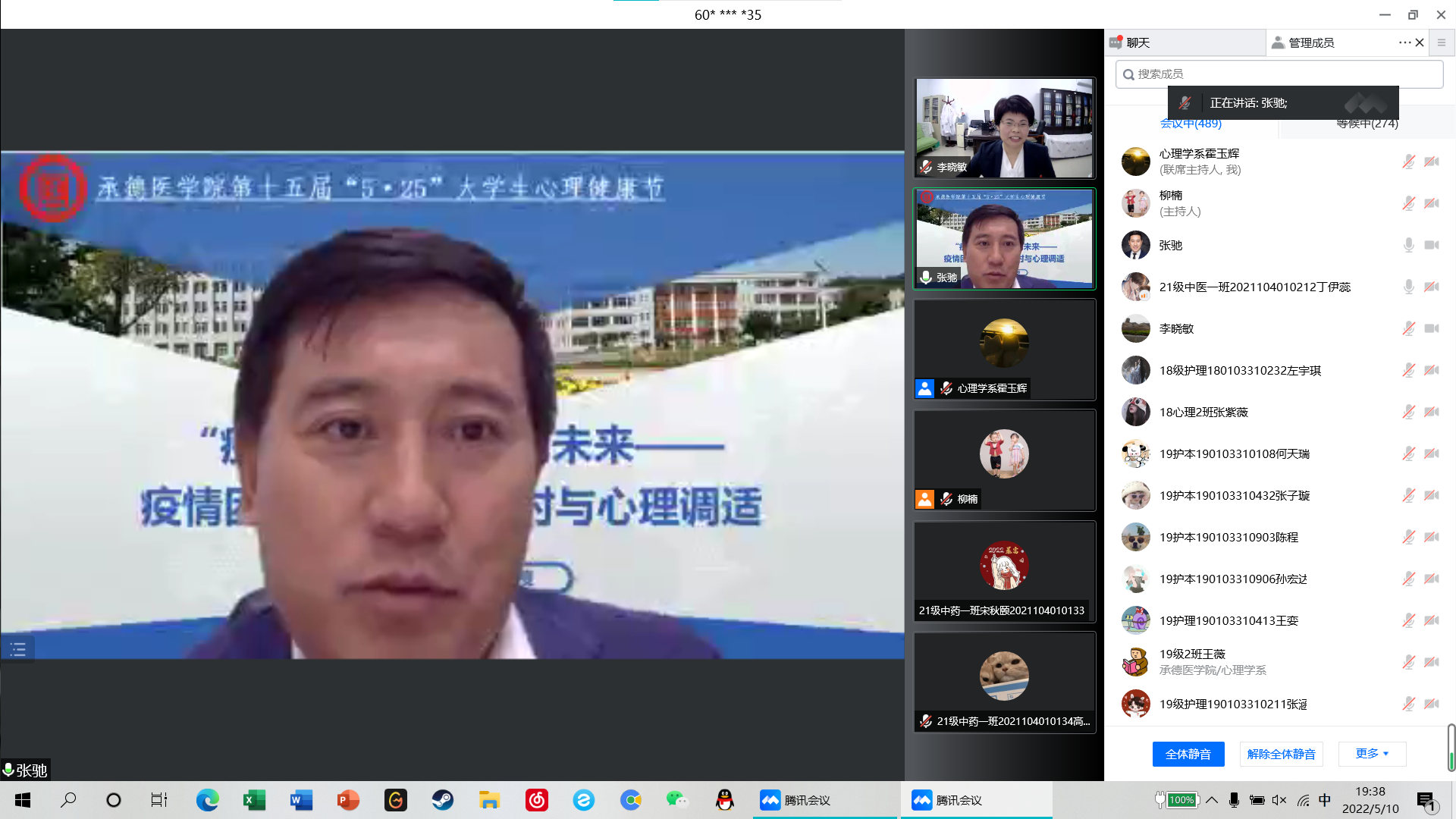The image size is (1456, 819).
Task: Unmute microphone for 柳楠 in member list
Action: [x=1408, y=203]
